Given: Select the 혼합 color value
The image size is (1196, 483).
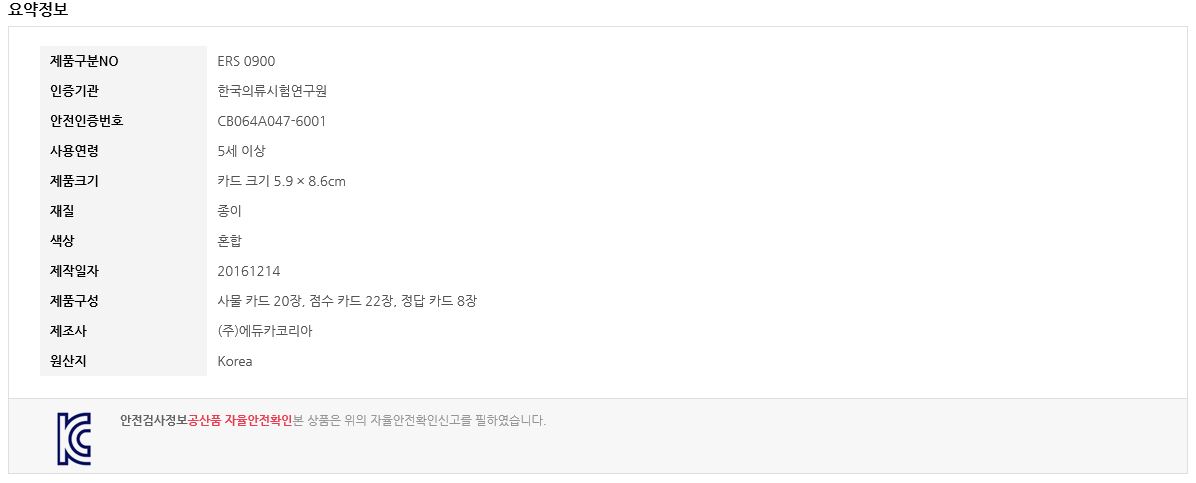Looking at the screenshot, I should point(230,241).
